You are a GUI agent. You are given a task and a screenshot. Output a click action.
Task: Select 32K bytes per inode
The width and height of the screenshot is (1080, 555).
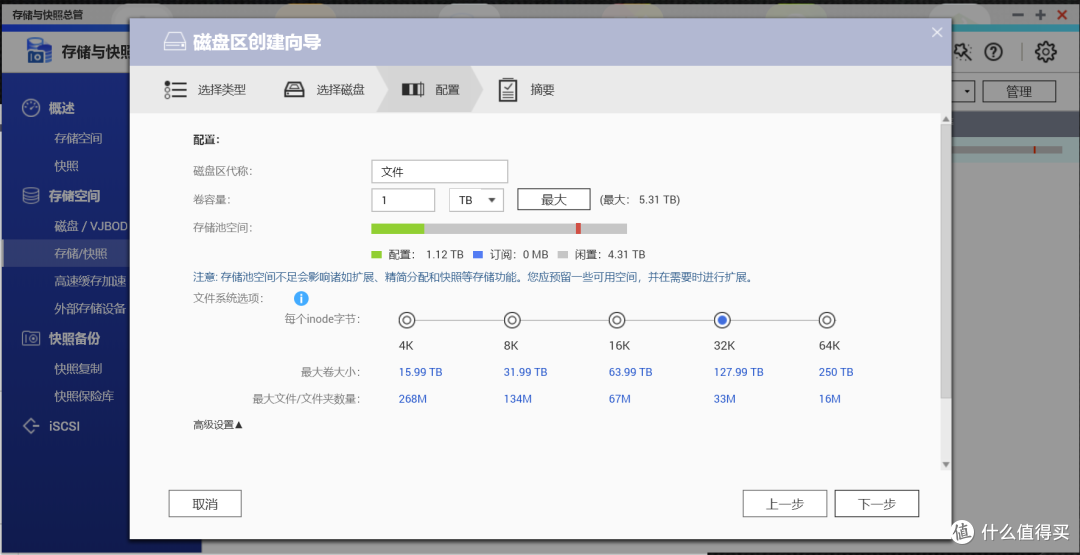(722, 320)
